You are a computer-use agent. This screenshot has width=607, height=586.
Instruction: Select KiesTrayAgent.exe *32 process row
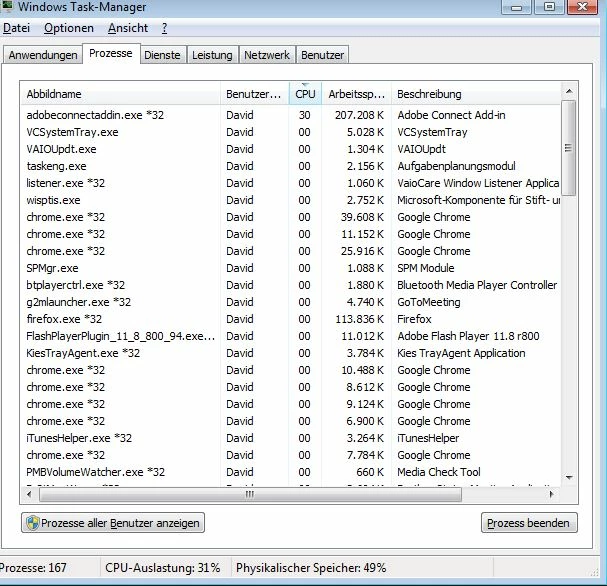tap(290, 353)
